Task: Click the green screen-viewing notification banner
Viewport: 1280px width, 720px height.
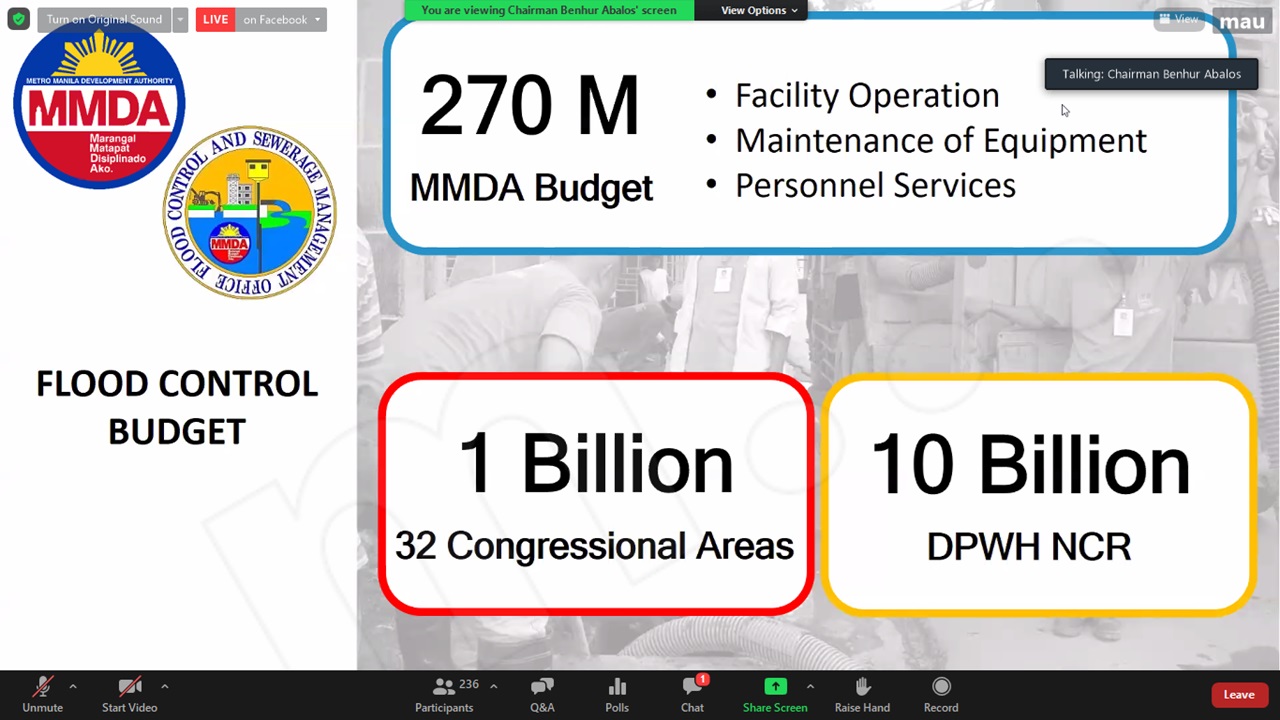Action: pyautogui.click(x=548, y=10)
